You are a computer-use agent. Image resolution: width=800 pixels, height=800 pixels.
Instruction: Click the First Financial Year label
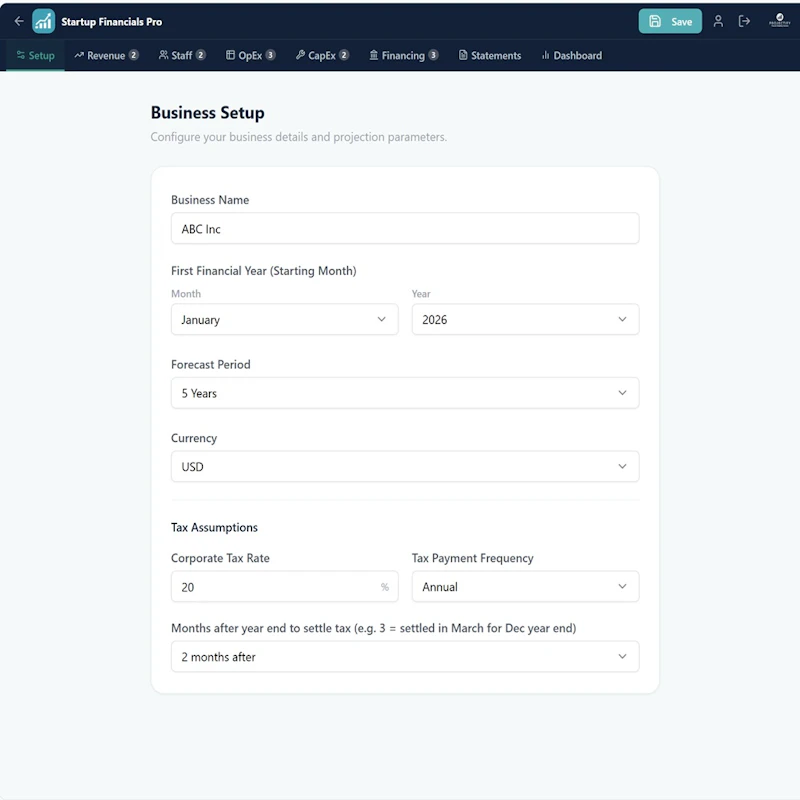pos(264,271)
